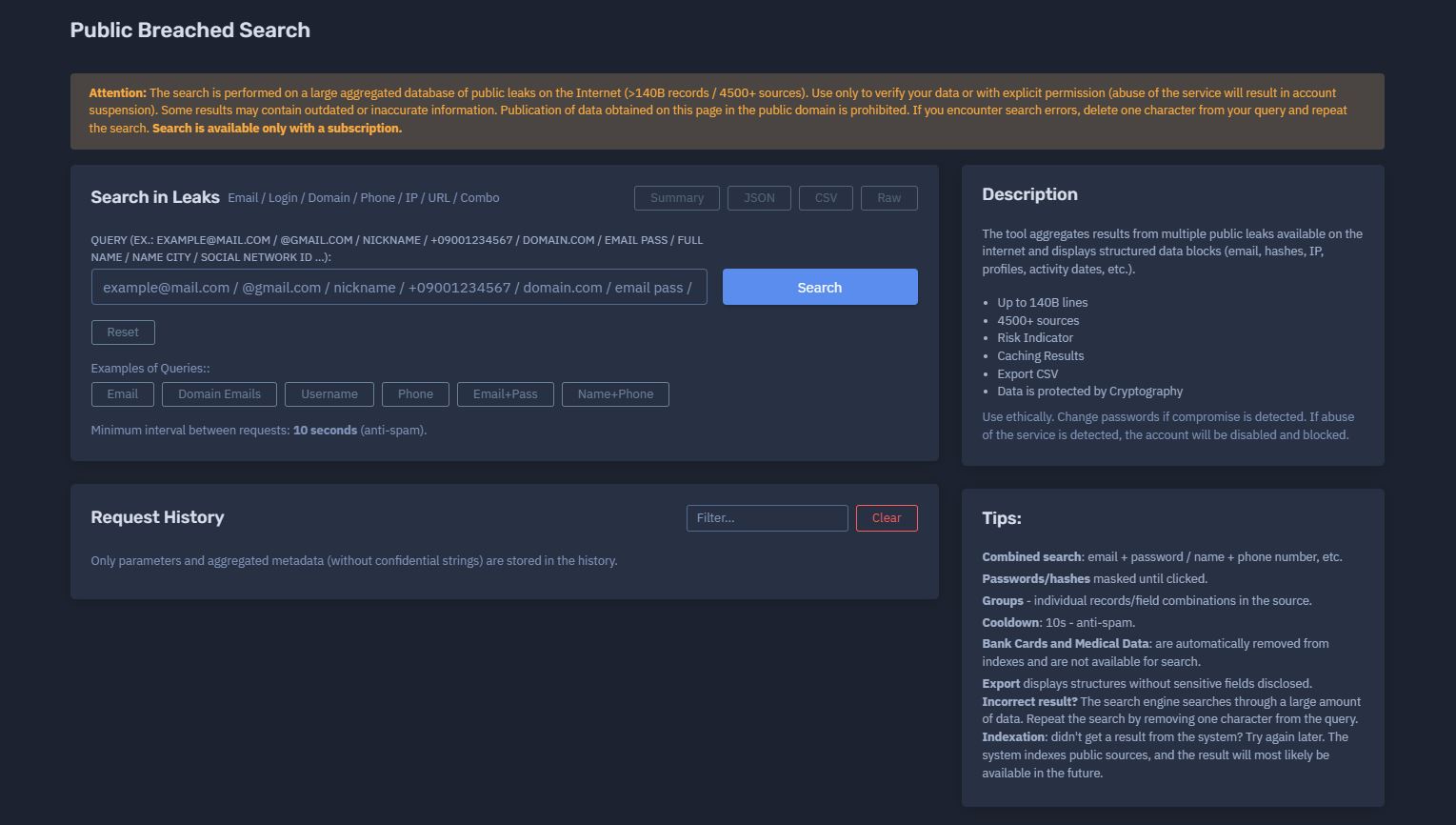1456x825 pixels.
Task: Click the orange Attention notice banner
Action: (727, 111)
